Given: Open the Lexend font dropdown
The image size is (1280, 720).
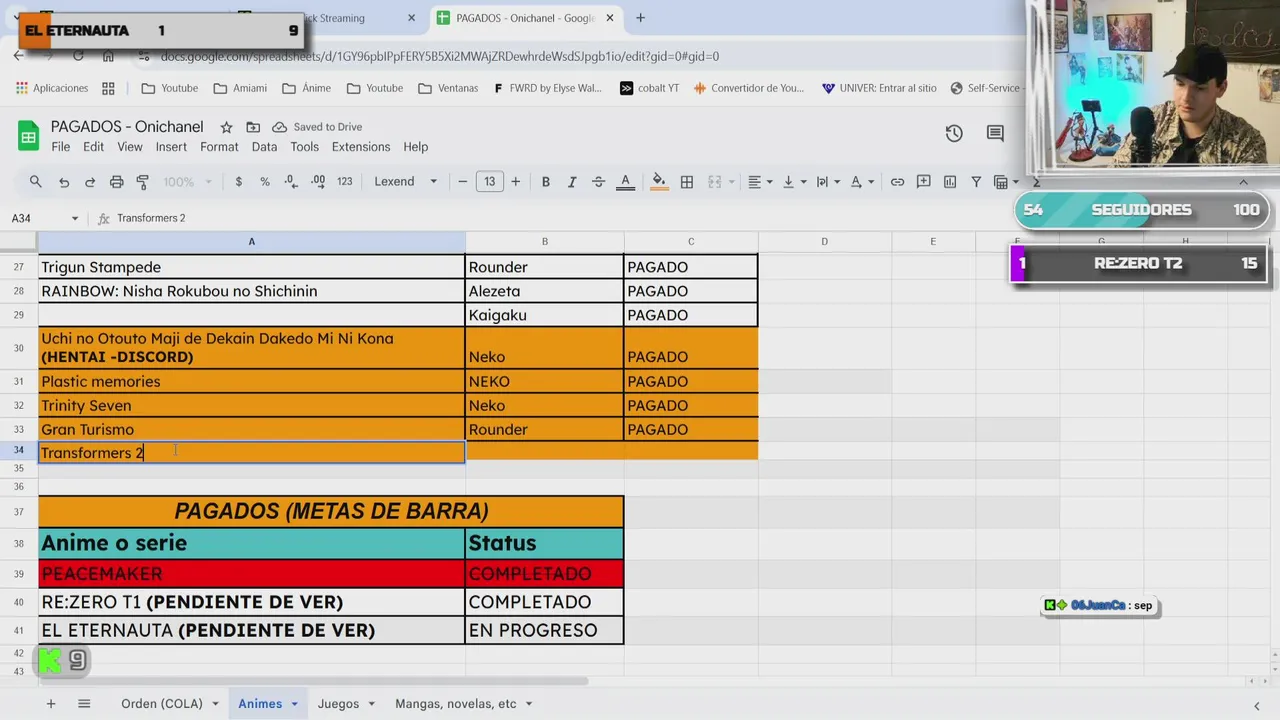Looking at the screenshot, I should click(x=406, y=182).
